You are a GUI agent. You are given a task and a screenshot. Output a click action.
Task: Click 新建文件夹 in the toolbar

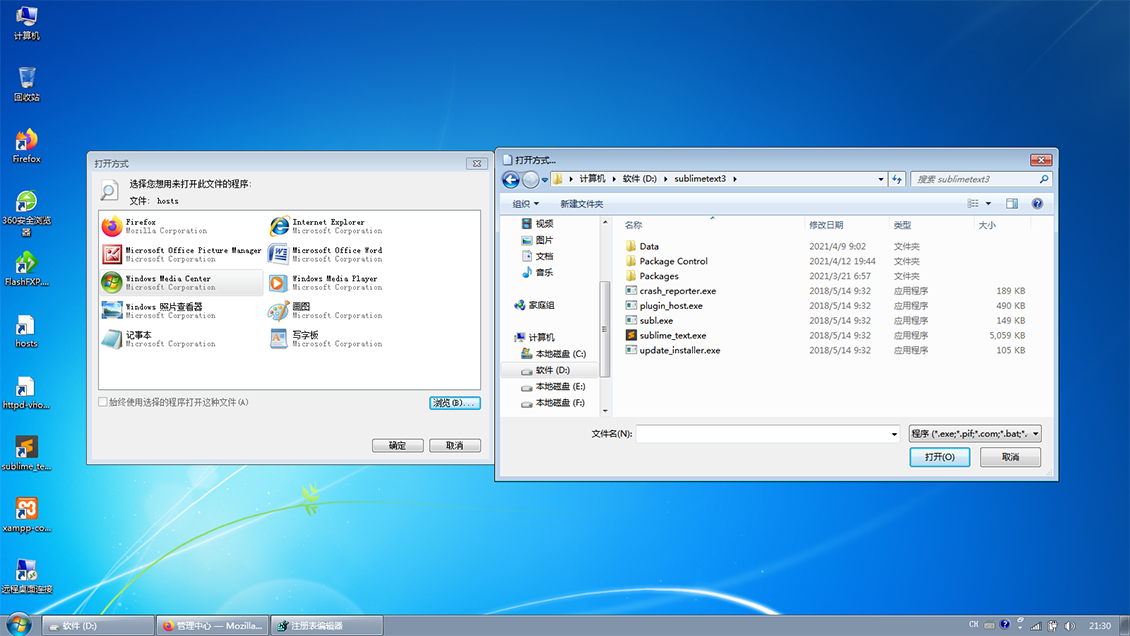coord(581,204)
